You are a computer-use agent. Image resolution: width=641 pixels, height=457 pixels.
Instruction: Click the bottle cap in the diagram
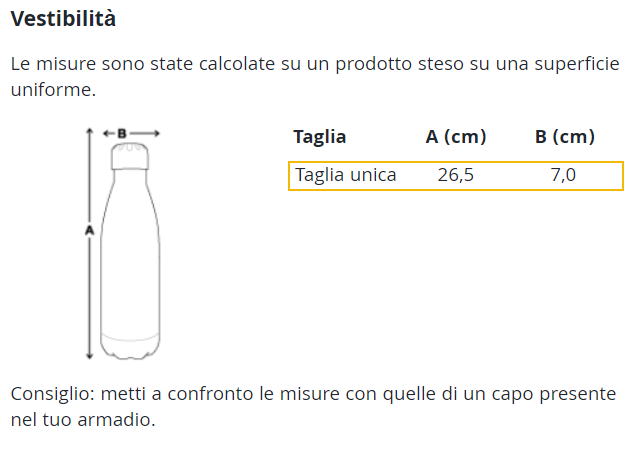click(130, 155)
